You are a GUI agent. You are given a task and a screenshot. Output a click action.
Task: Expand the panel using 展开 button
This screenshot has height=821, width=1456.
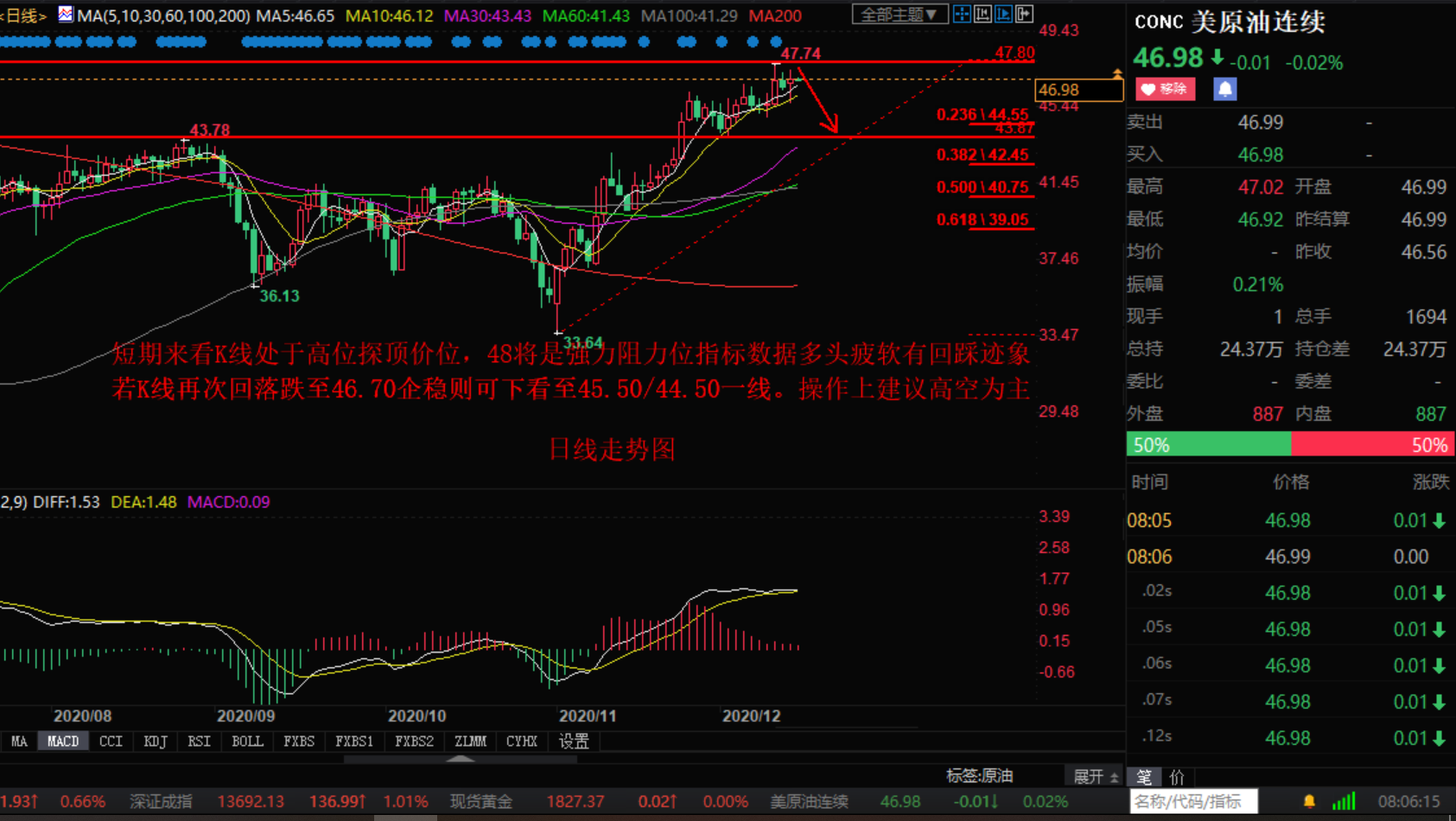(x=1095, y=776)
